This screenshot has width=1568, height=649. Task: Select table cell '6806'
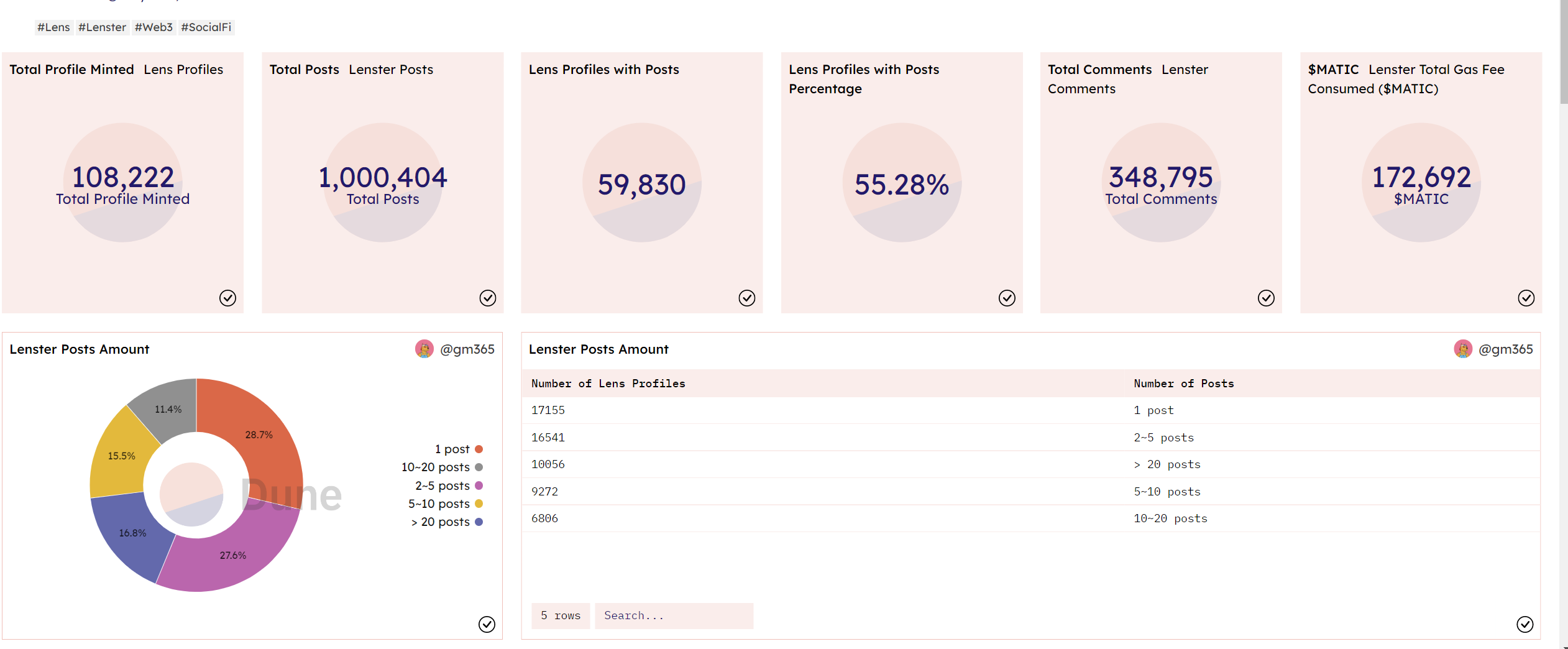(x=544, y=518)
